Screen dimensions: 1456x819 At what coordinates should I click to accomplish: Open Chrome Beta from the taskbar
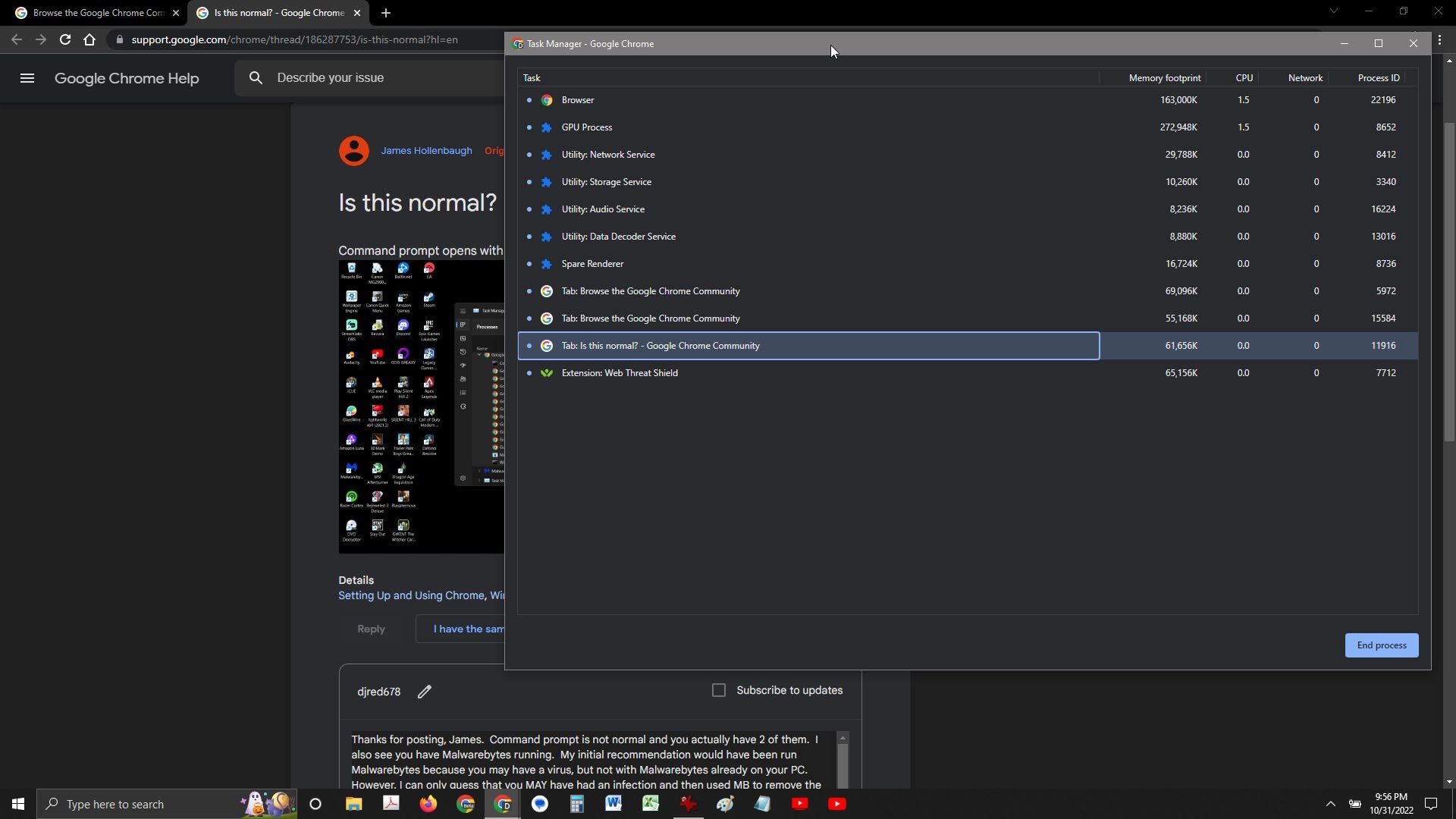(466, 804)
